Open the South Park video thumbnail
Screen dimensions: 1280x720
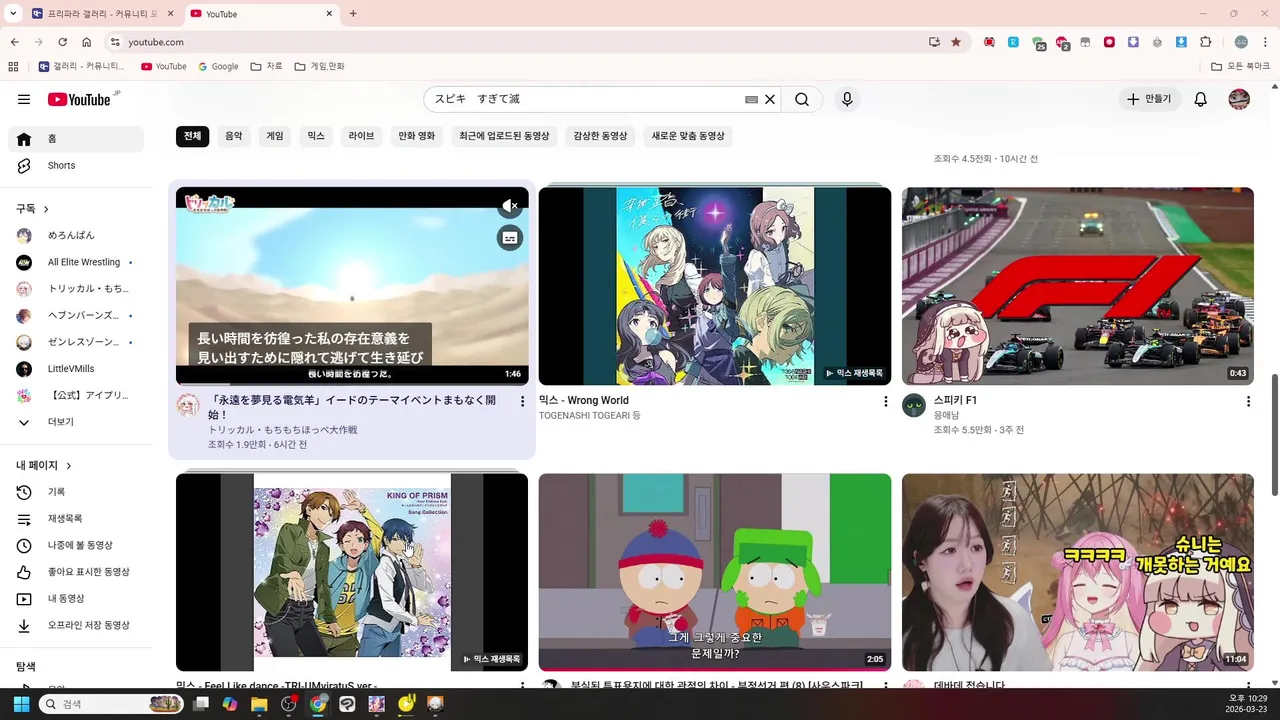(x=715, y=572)
